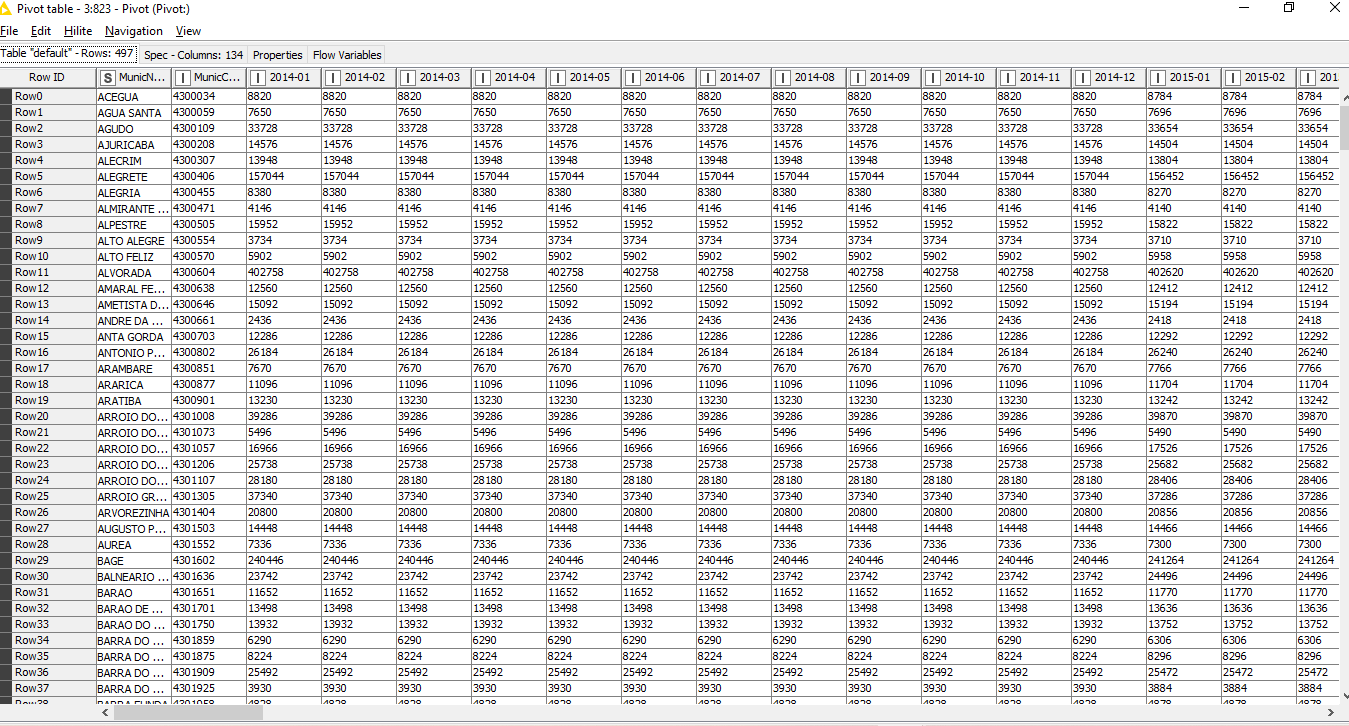This screenshot has height=726, width=1349.
Task: Open the File menu
Action: tap(9, 31)
